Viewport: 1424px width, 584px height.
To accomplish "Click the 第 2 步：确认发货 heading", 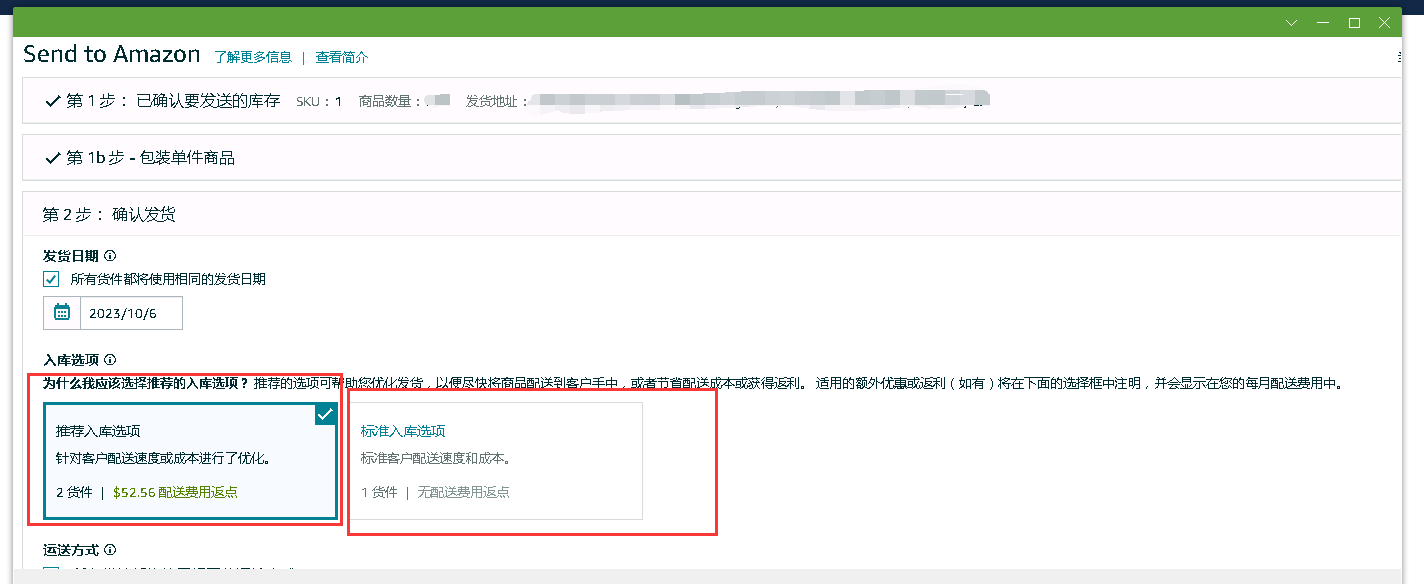I will click(110, 215).
